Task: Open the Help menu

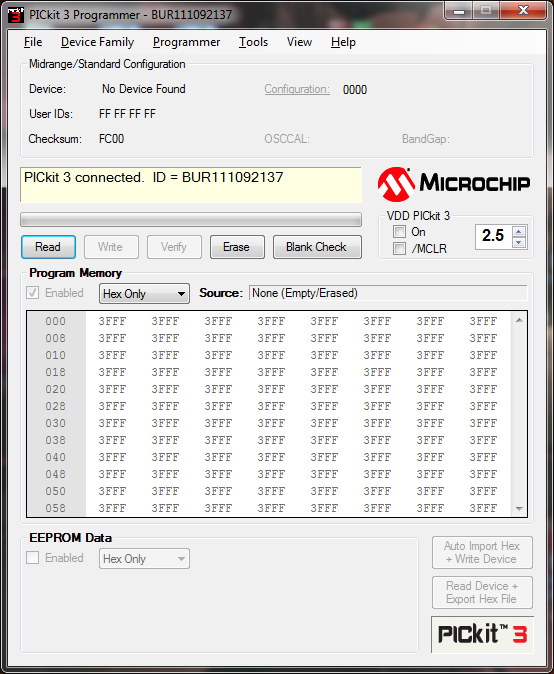Action: pyautogui.click(x=343, y=42)
